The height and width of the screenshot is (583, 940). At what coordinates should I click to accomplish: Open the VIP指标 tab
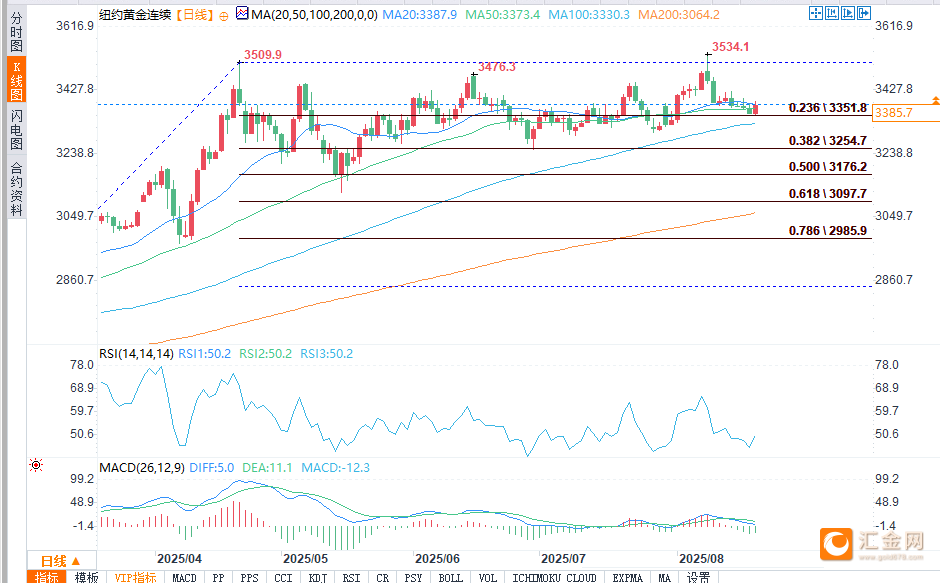pos(135,577)
